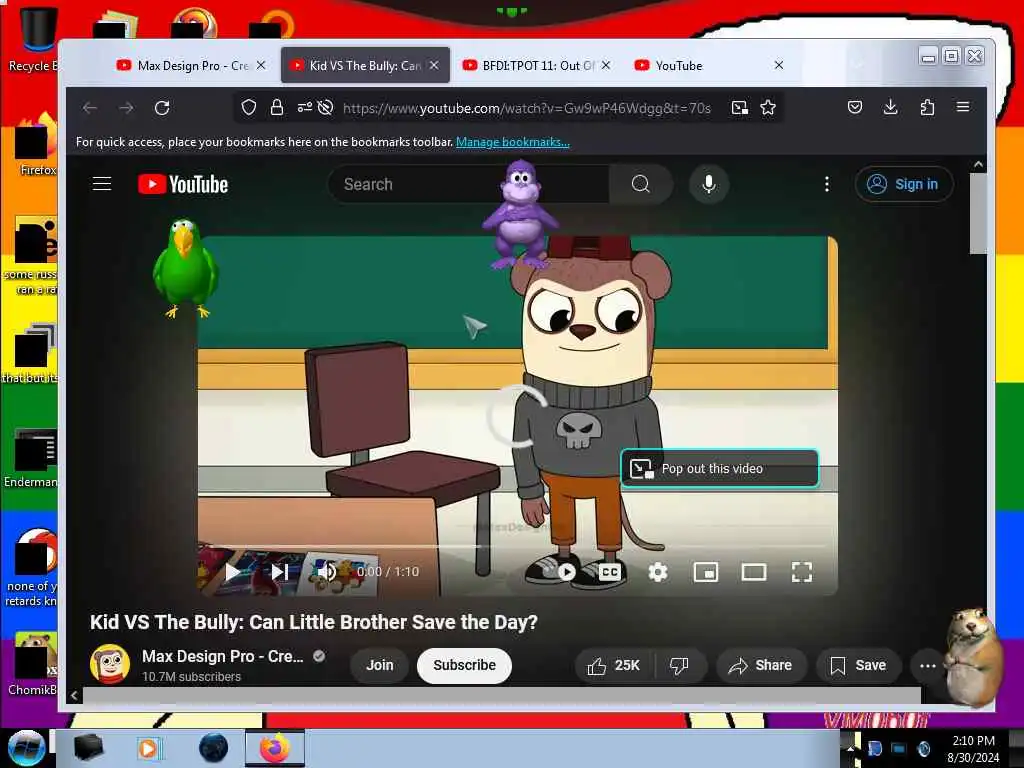Play the video with the play button

[232, 572]
